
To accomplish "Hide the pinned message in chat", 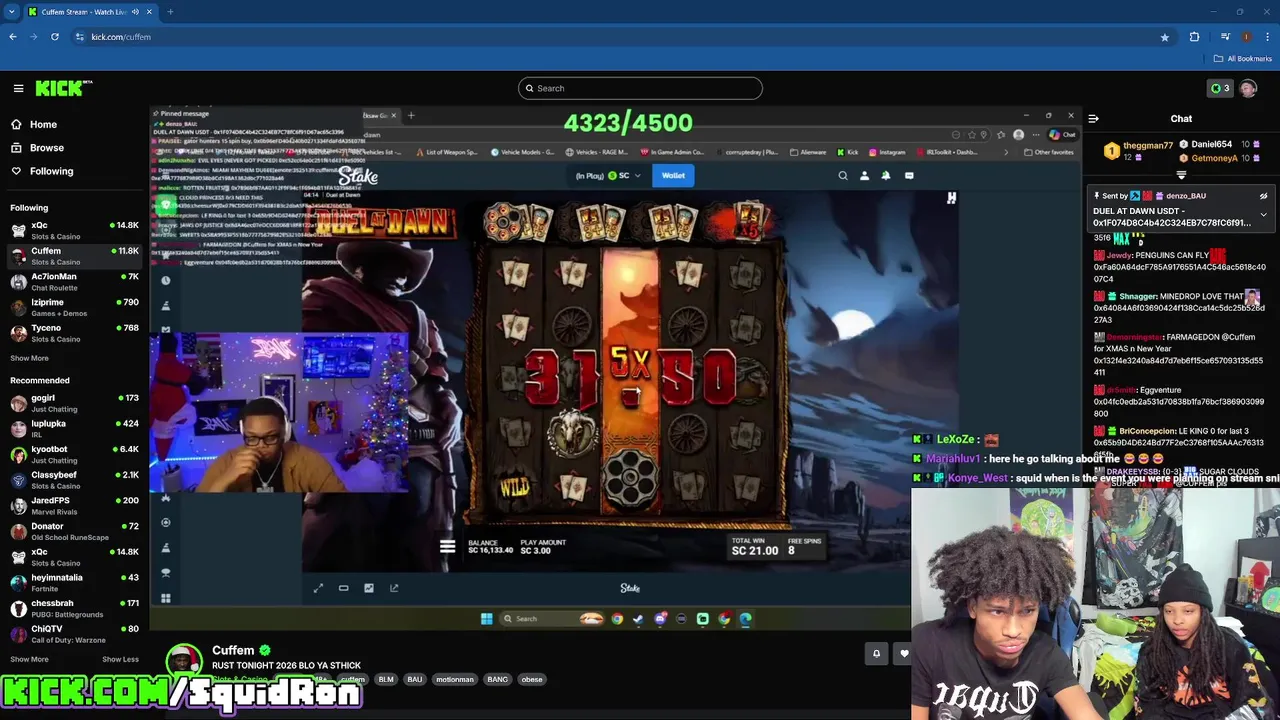I will (x=1263, y=196).
